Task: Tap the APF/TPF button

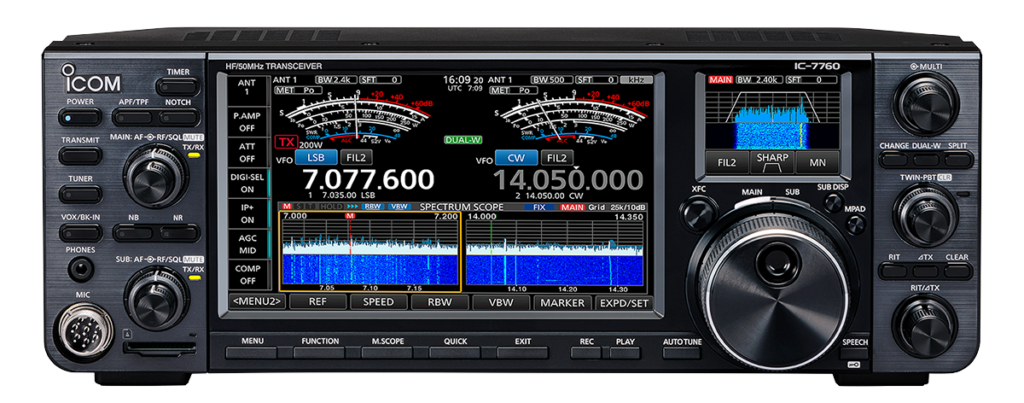Action: click(135, 118)
